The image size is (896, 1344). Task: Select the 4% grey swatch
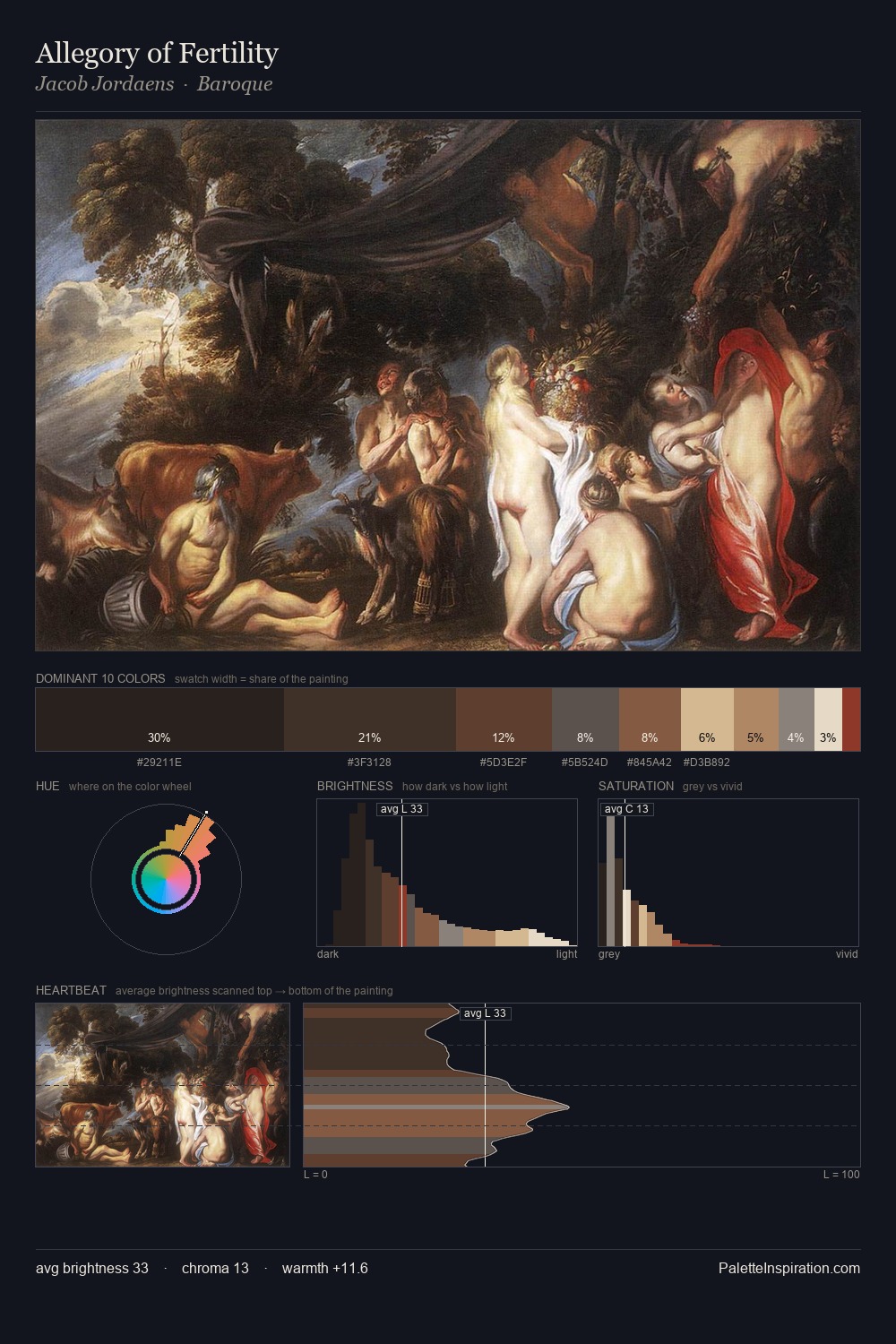tap(797, 719)
